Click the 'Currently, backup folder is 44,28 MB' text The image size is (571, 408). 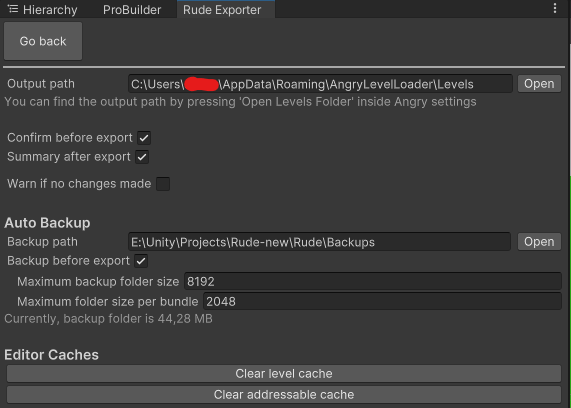[x=108, y=319]
